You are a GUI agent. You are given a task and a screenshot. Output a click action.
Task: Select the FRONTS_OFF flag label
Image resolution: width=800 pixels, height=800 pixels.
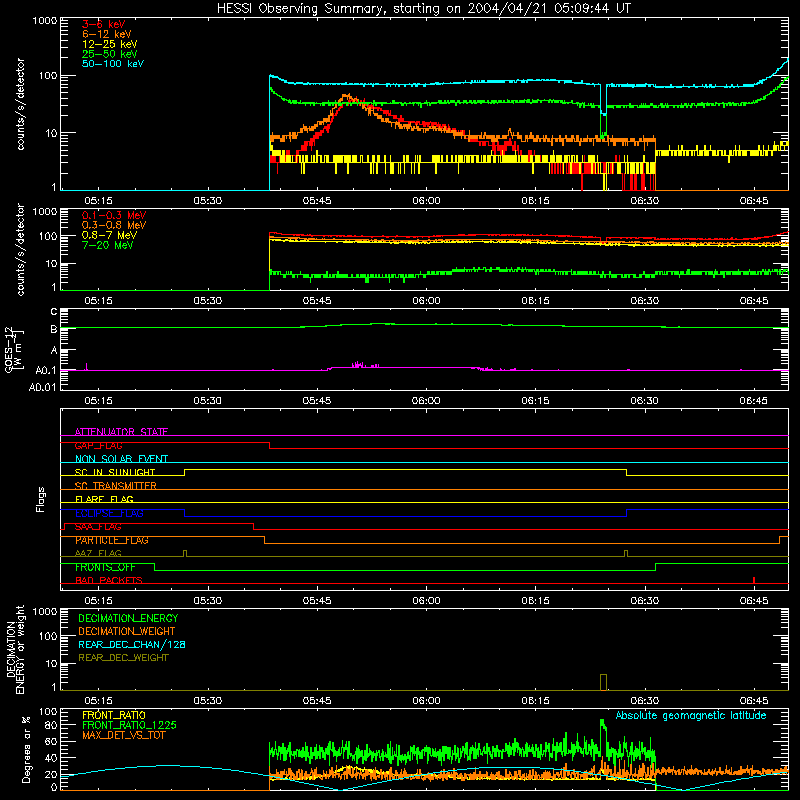[x=105, y=567]
